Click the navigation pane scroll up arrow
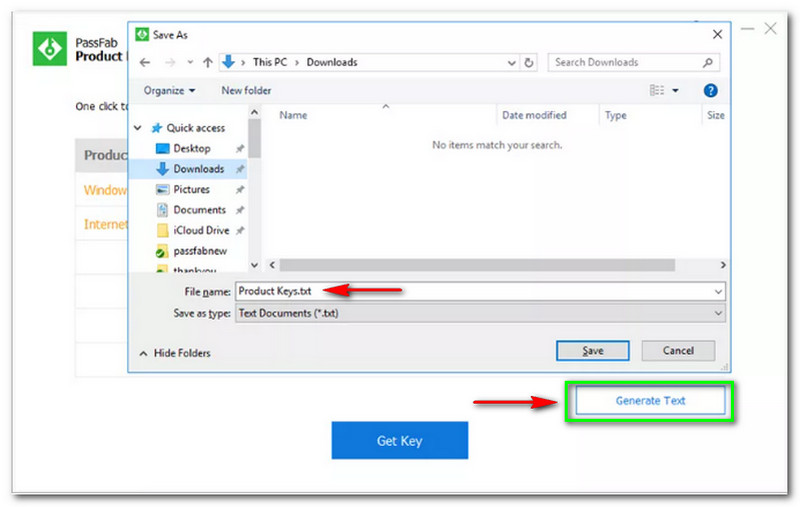 254,112
